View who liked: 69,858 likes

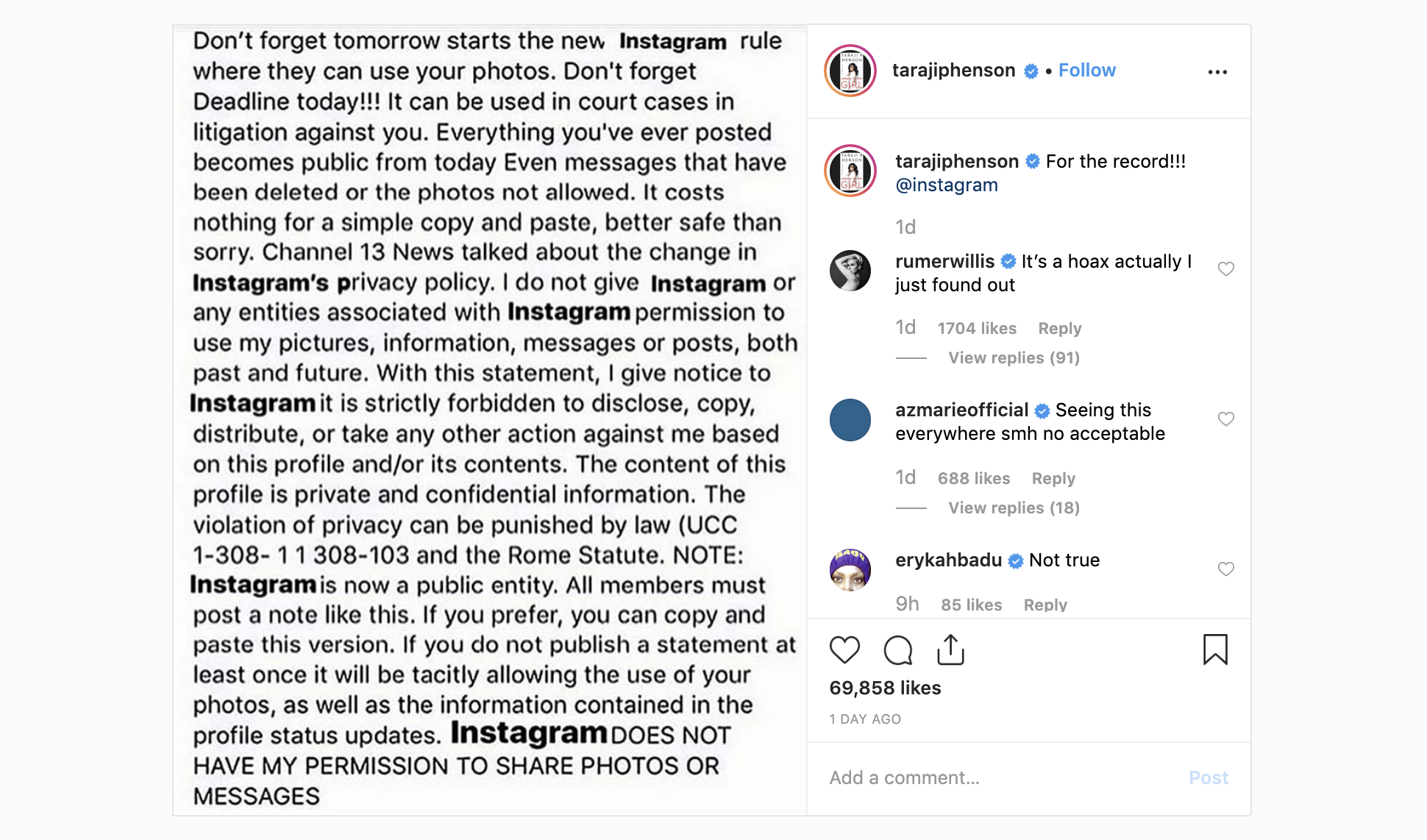tap(885, 688)
